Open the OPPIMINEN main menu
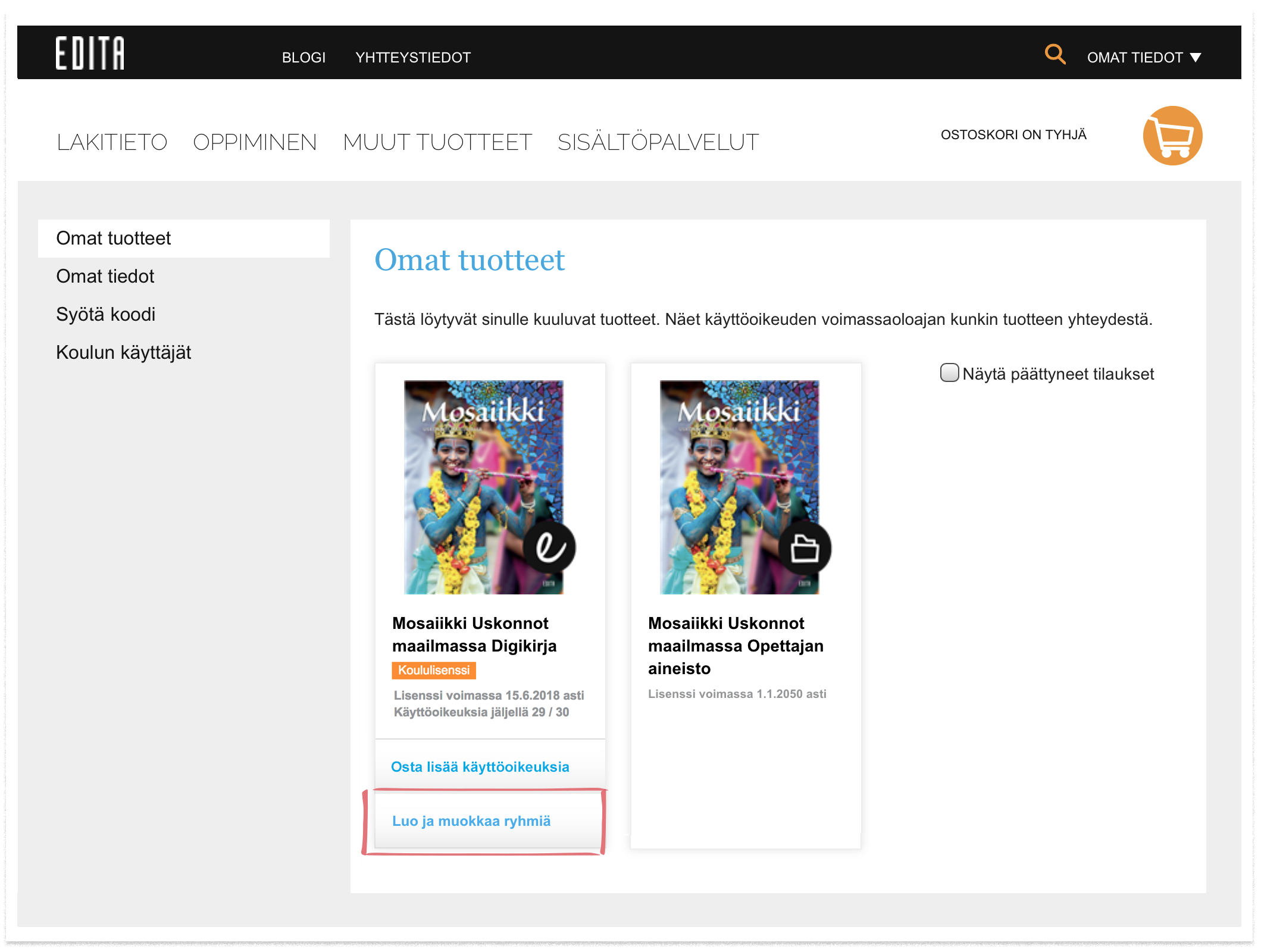Image resolution: width=1261 pixels, height=952 pixels. (x=255, y=142)
